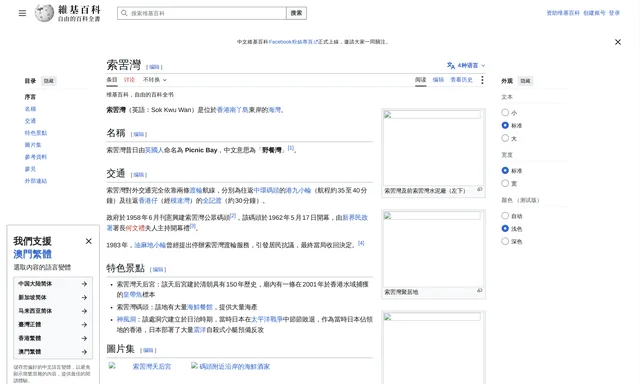
Task: Edit the 特色景點 section
Action: [158, 269]
